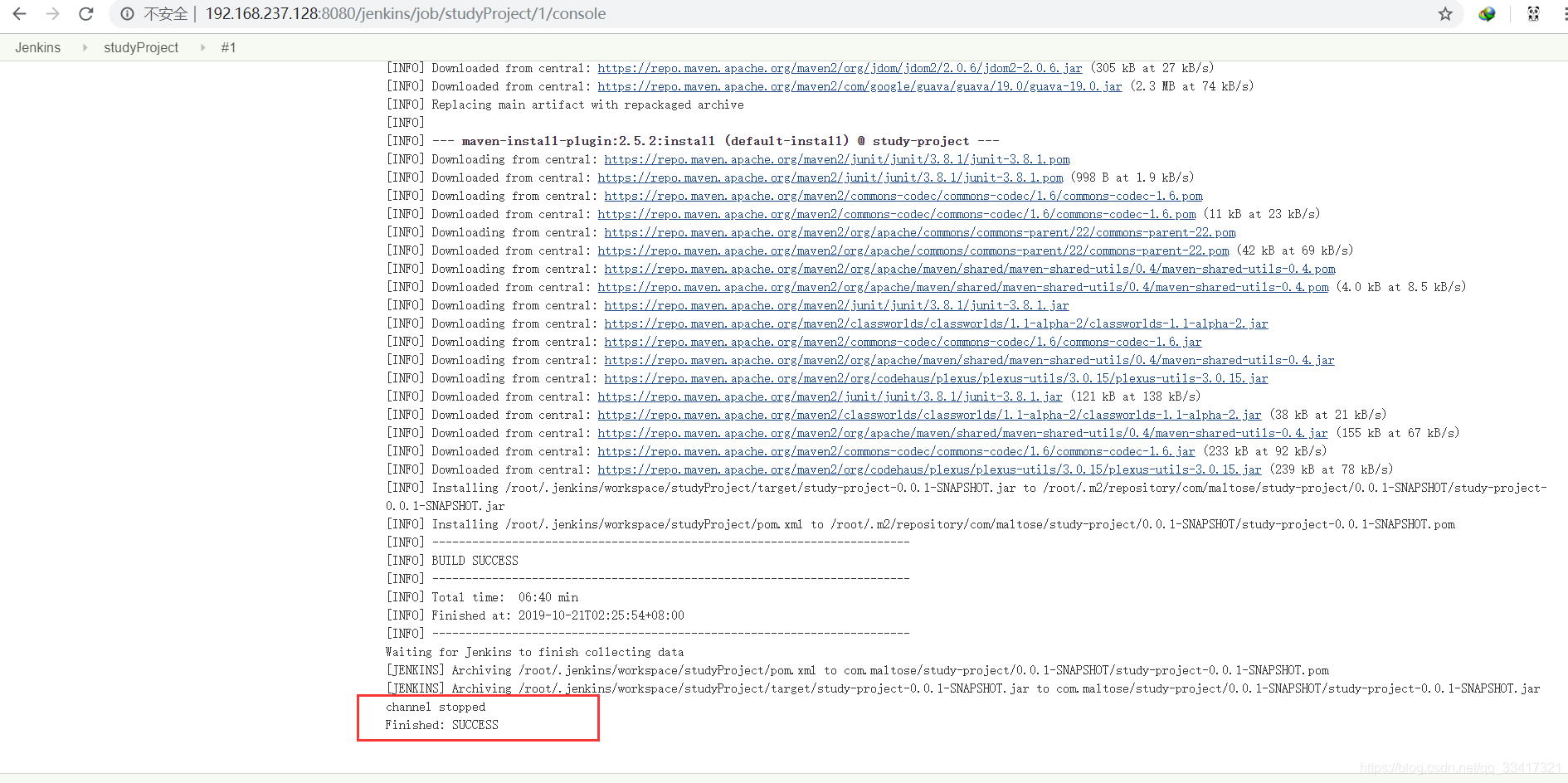The height and width of the screenshot is (783, 1568).
Task: Open Jenkins breadcrumb home link
Action: [x=37, y=48]
